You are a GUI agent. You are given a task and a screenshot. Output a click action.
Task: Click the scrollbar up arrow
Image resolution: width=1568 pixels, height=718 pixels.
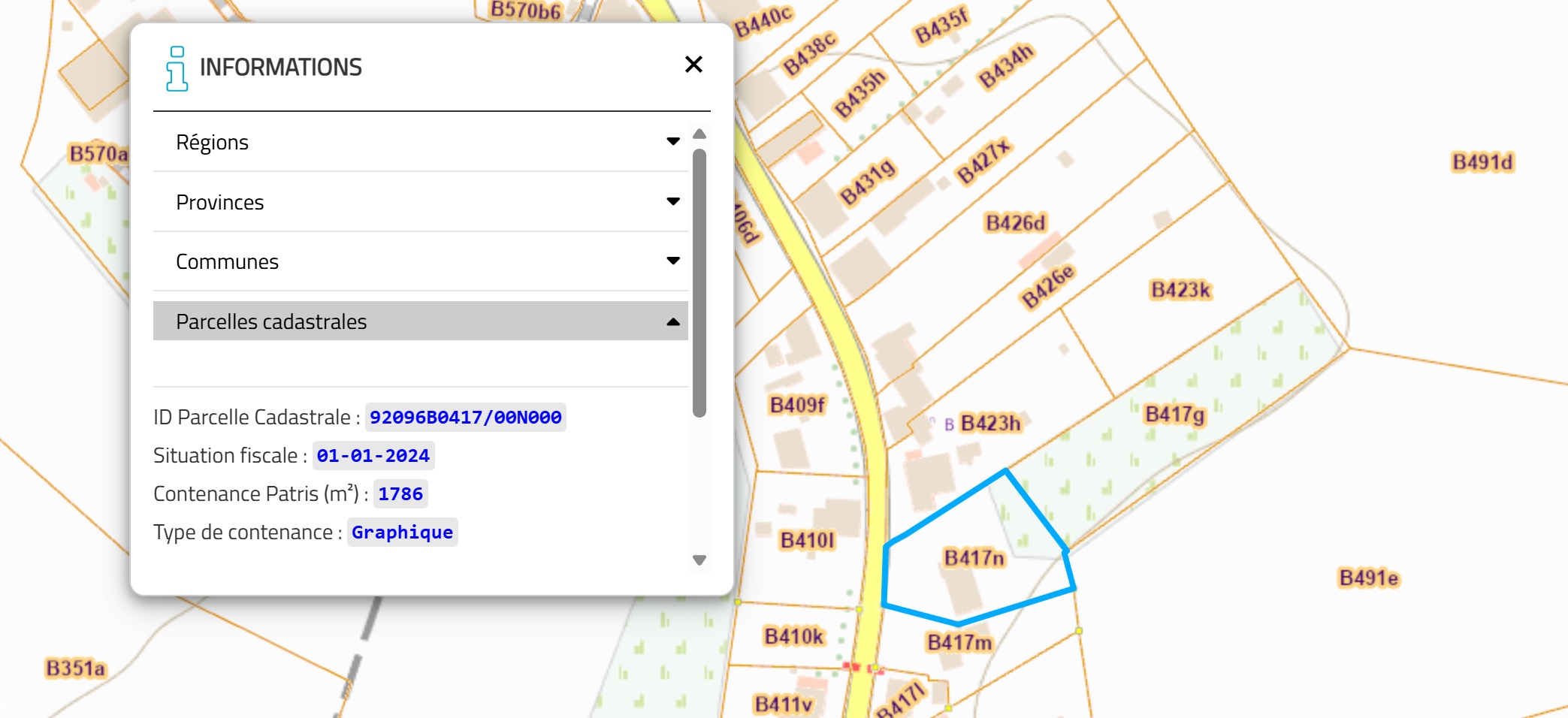tap(699, 134)
